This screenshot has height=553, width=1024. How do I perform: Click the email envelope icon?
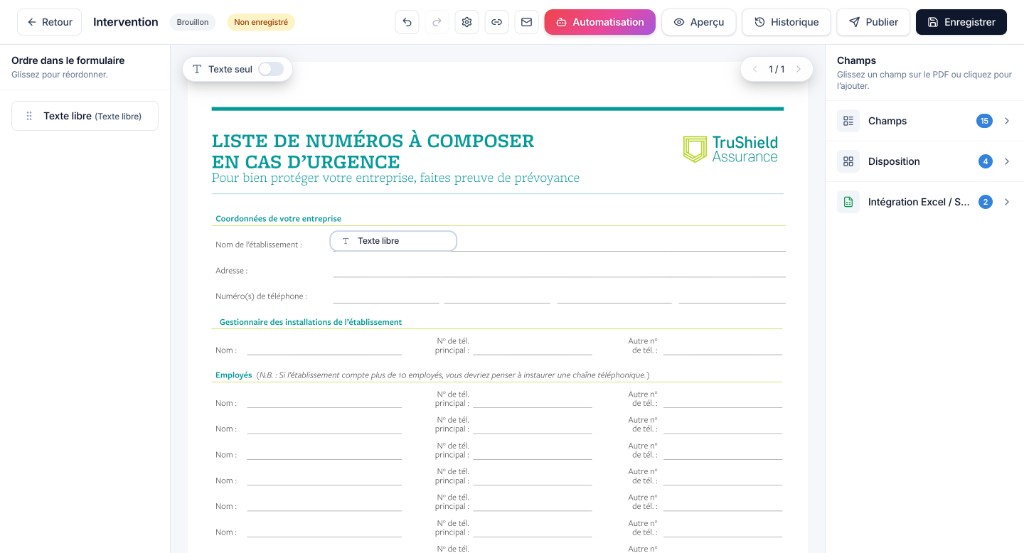point(526,22)
